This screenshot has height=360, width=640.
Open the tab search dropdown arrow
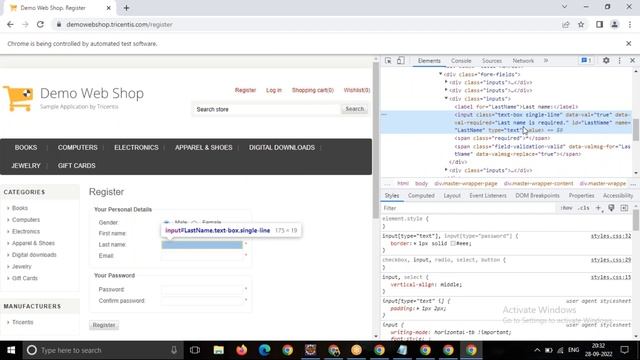coord(564,7)
